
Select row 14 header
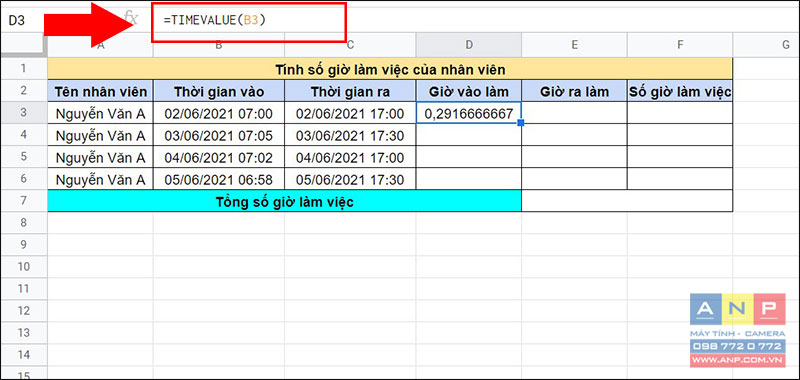(24, 354)
